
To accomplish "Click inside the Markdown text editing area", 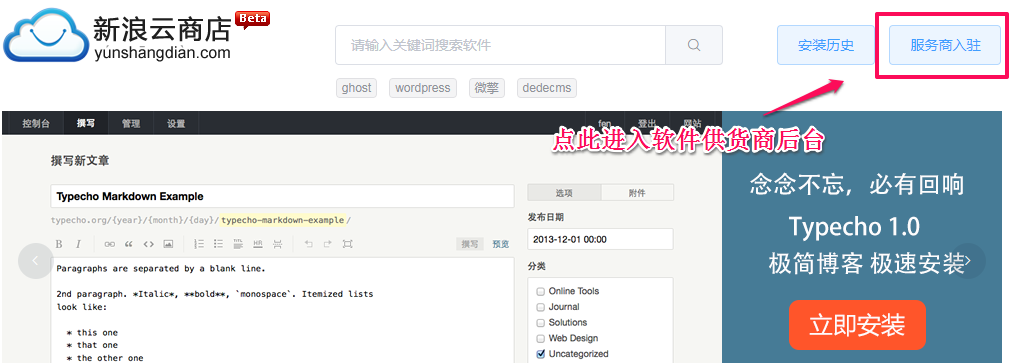I will [x=282, y=309].
